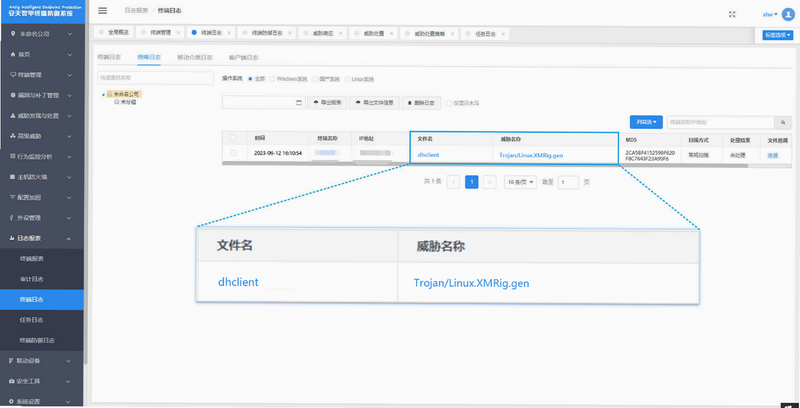Open the 客户端日志 sub-tab

coord(243,58)
